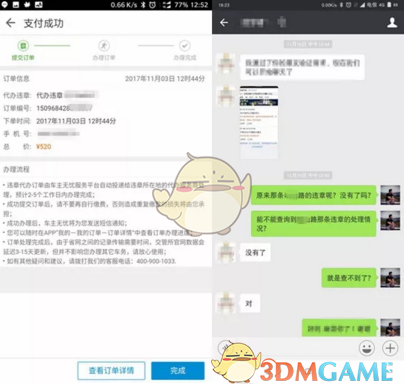Tap the alarm clock icon in the left status bar
Viewport: 404px width, 390px height.
(x=153, y=5)
